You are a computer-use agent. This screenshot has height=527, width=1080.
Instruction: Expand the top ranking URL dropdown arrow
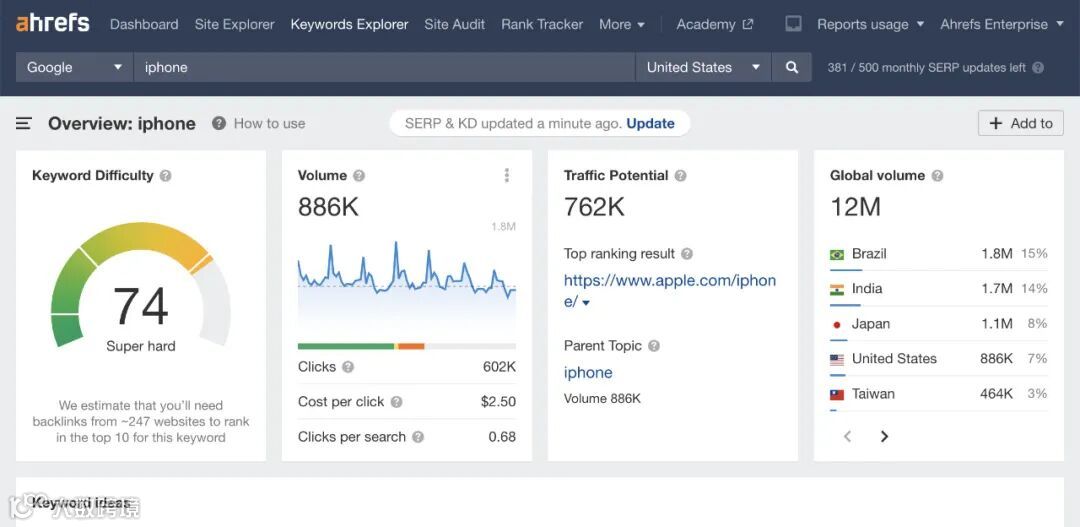(x=586, y=302)
